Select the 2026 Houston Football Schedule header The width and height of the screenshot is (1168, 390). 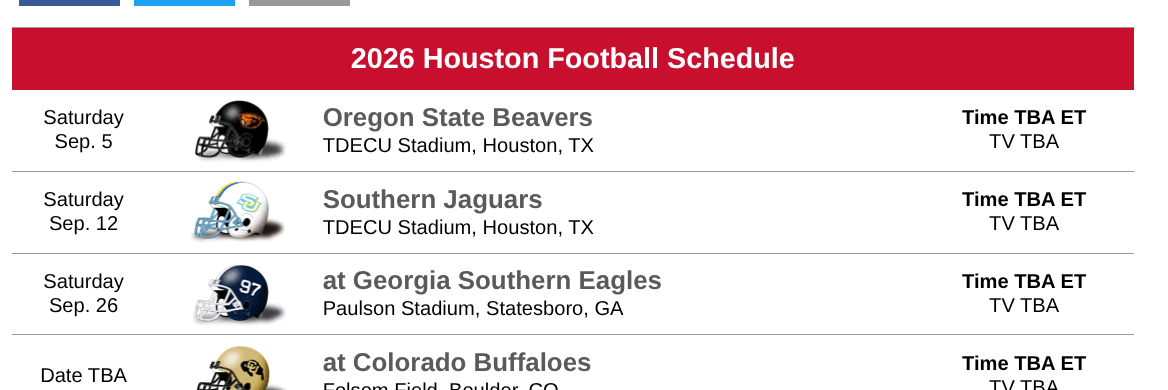(573, 58)
